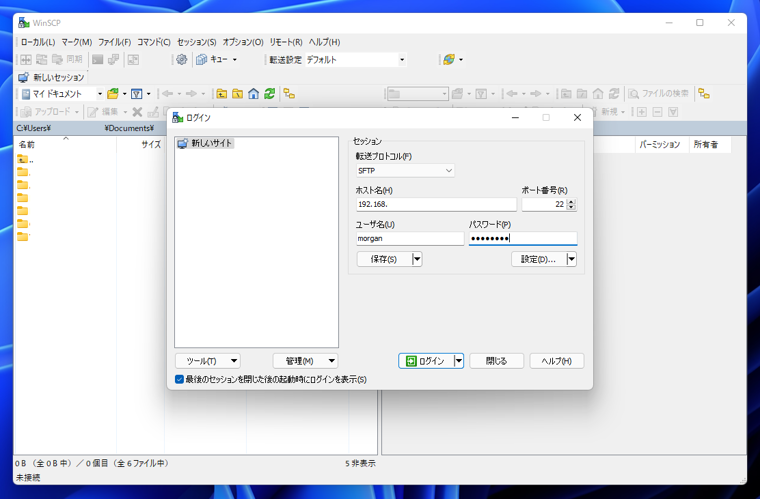Expand the キュー dropdown arrow
This screenshot has width=760, height=499.
[x=235, y=60]
